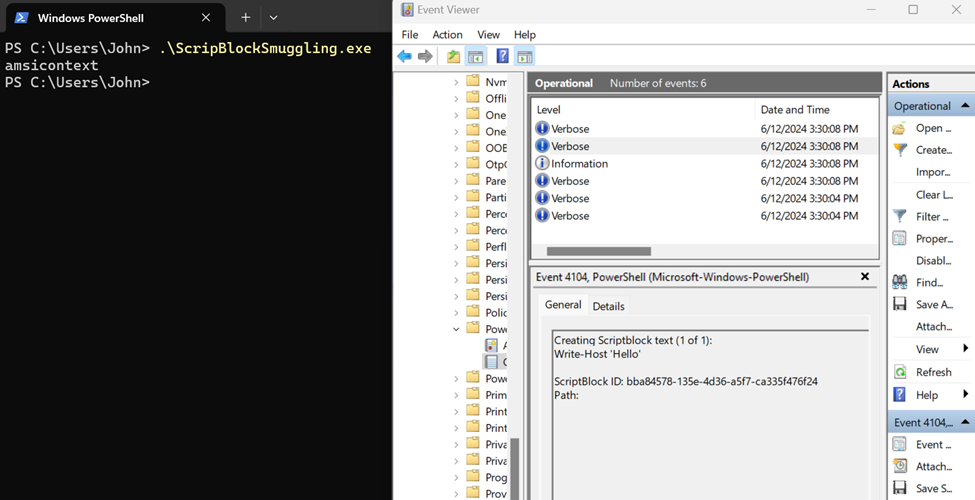Click the Open Saved Log folder icon

click(x=900, y=128)
